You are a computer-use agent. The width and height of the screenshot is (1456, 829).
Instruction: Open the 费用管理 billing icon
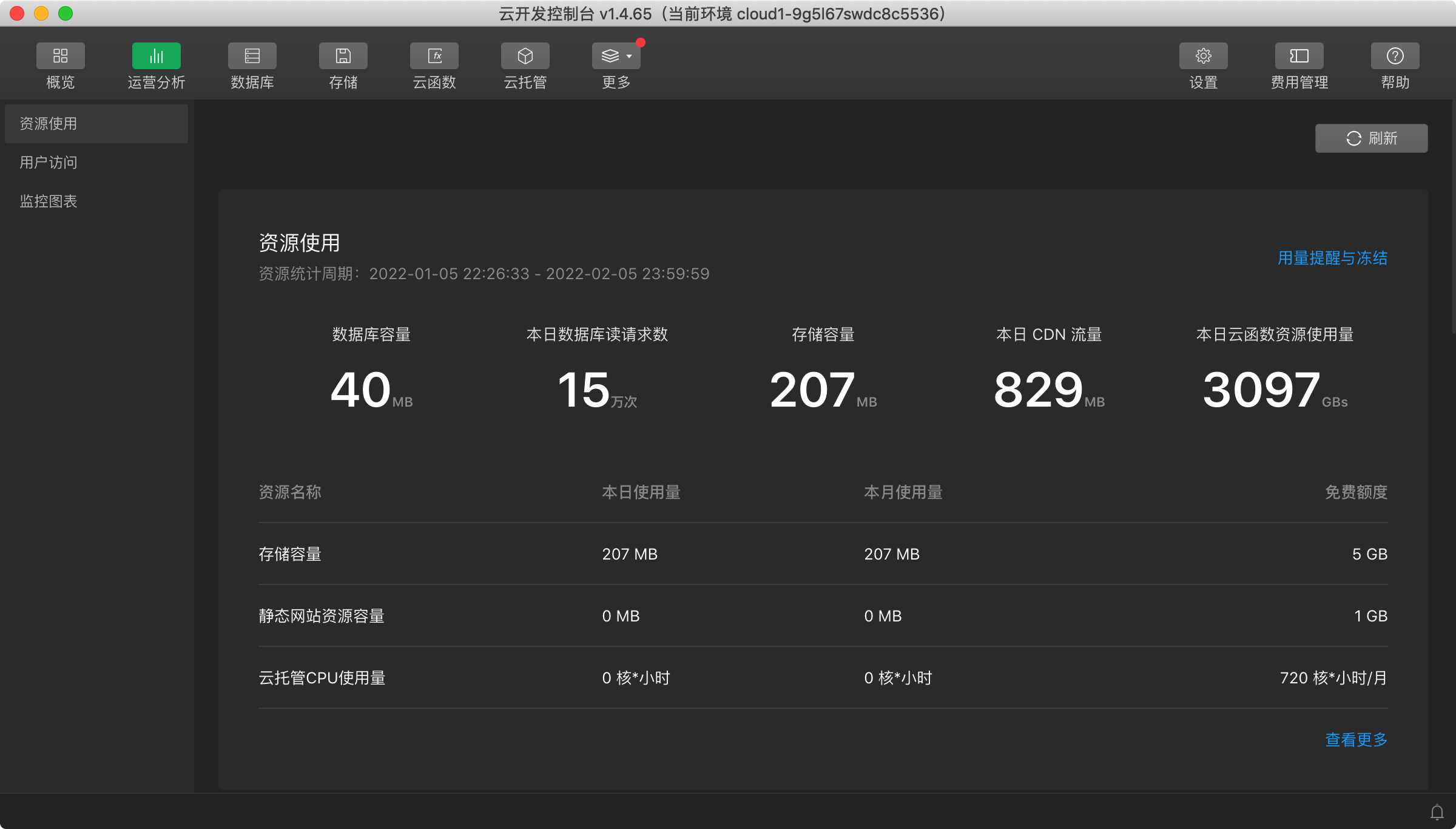(1299, 56)
